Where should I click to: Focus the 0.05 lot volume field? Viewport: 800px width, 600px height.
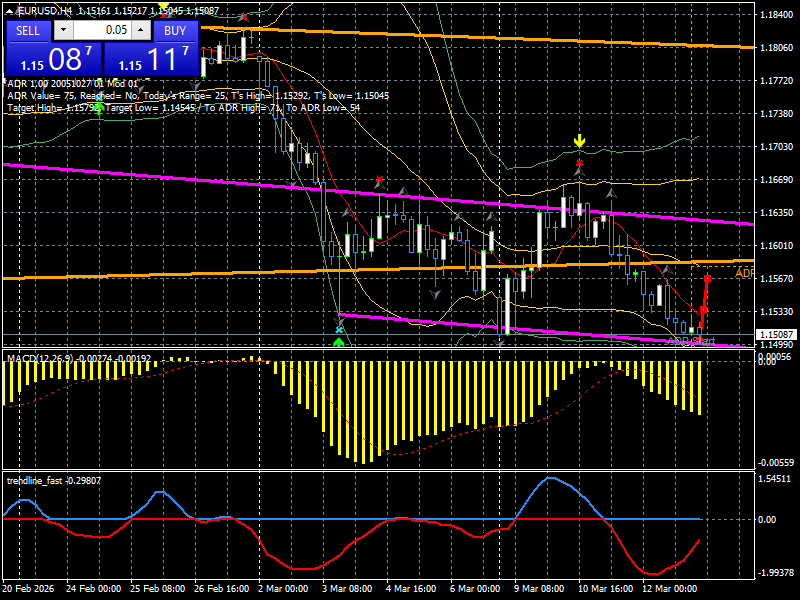coord(102,30)
